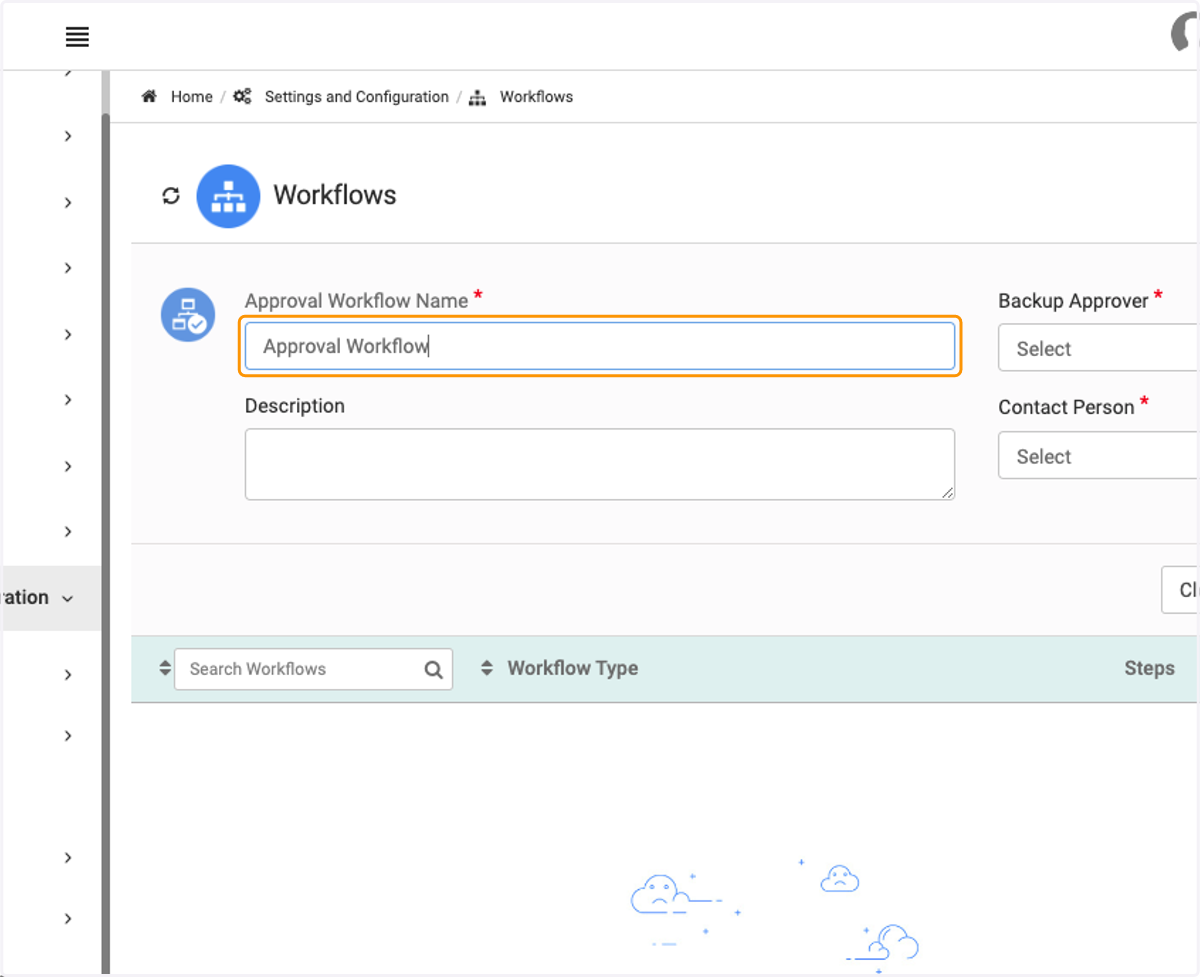The image size is (1200, 977).
Task: Click the Approval Workflow Name label
Action: pos(357,300)
